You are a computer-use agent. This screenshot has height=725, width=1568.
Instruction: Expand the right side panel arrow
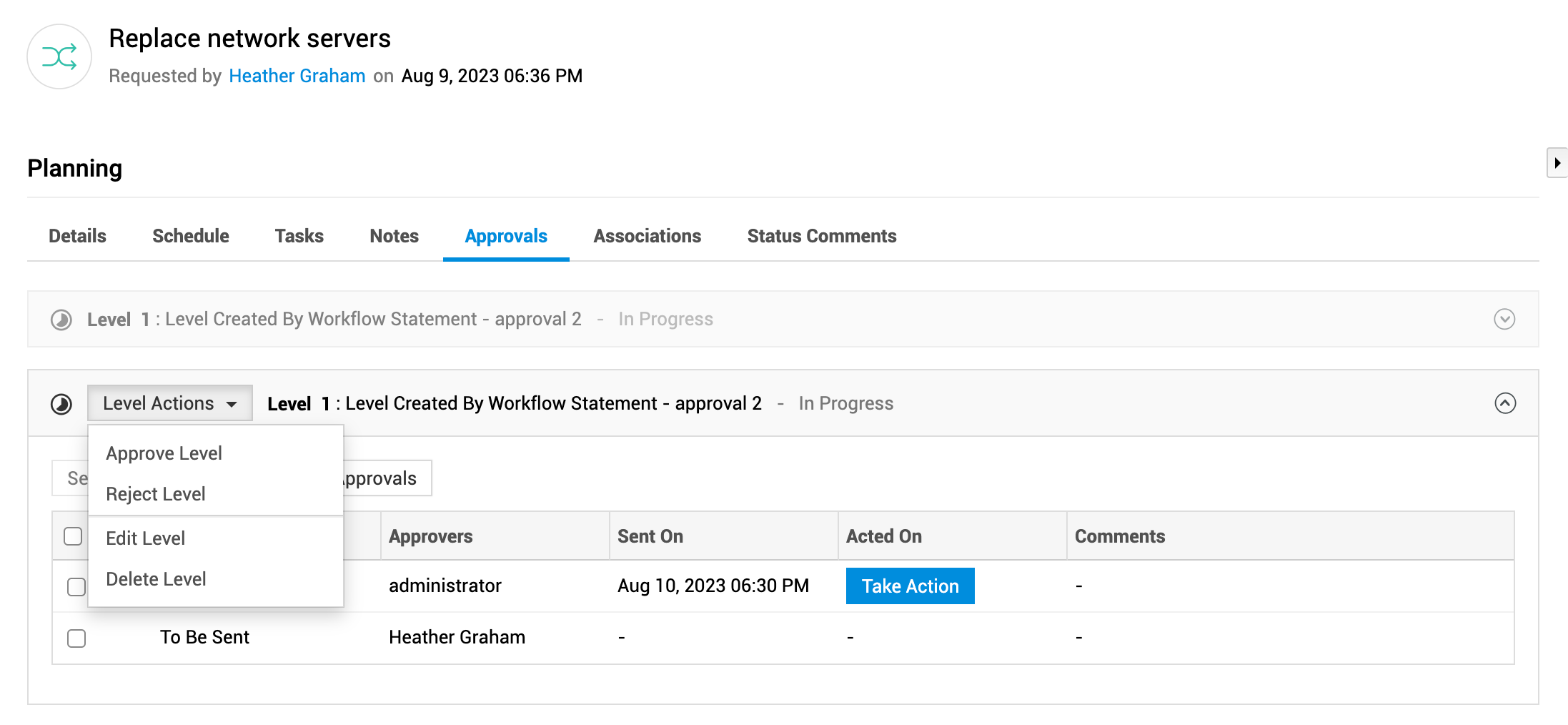point(1557,163)
